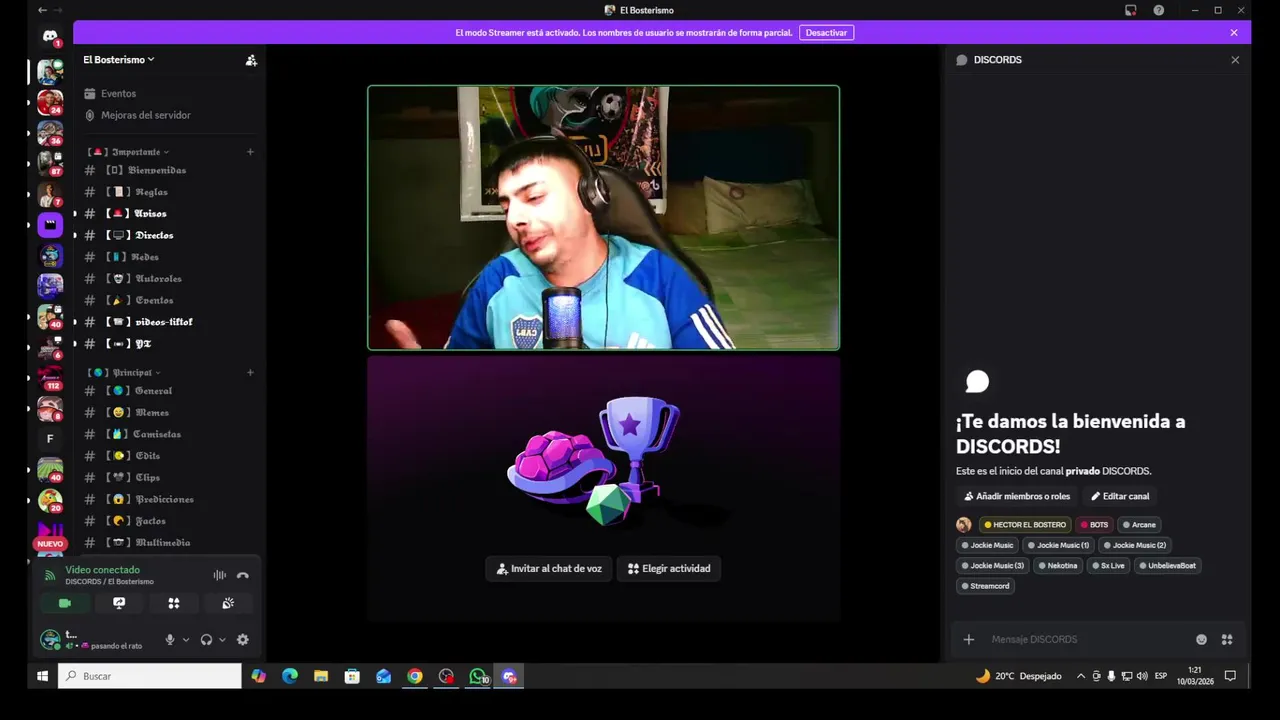Click Añadir miembros o roles

pos(1017,496)
